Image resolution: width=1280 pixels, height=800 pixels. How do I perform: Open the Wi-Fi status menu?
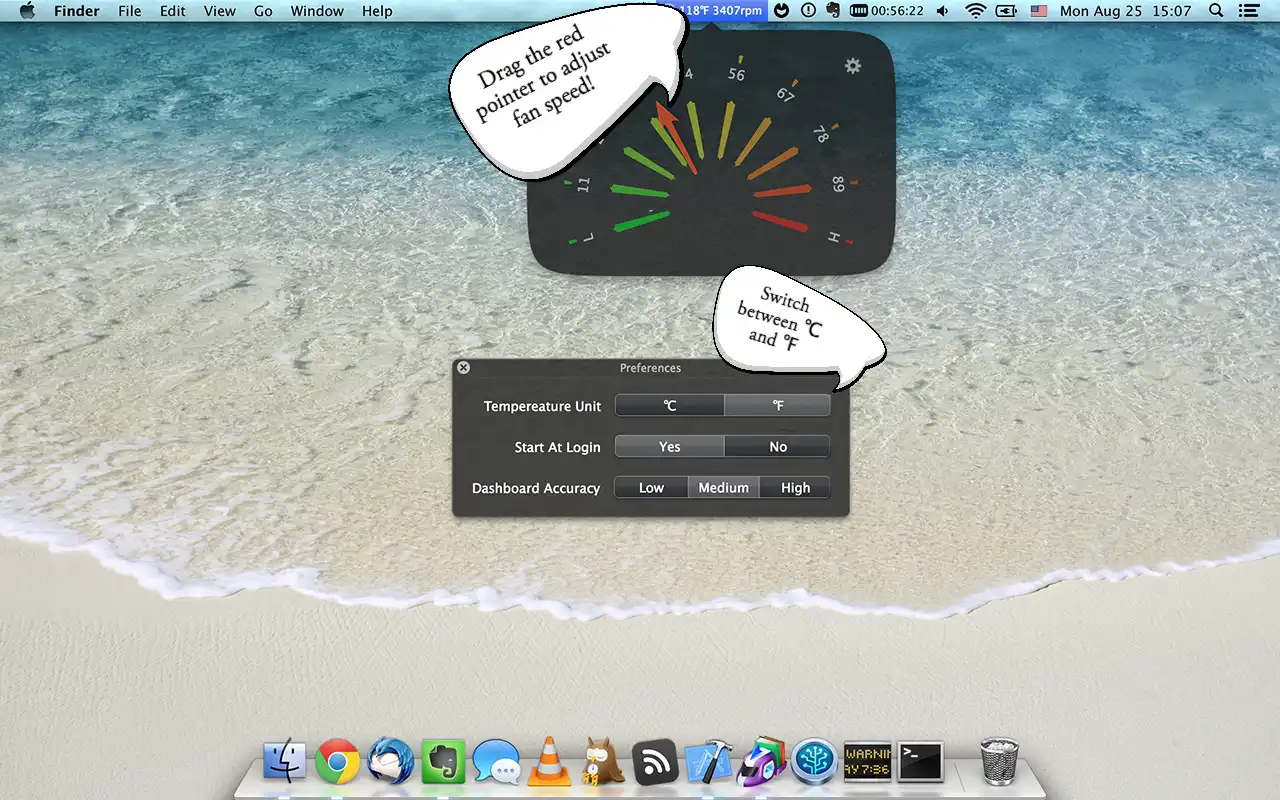tap(975, 11)
